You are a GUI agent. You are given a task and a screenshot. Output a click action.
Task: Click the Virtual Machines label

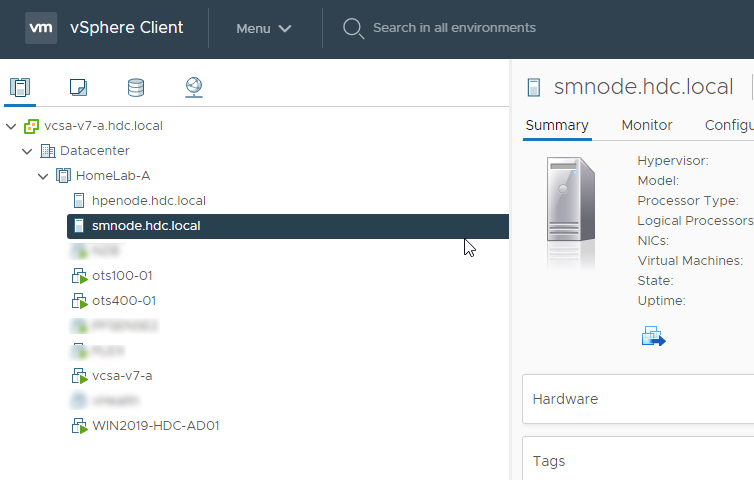tap(690, 261)
